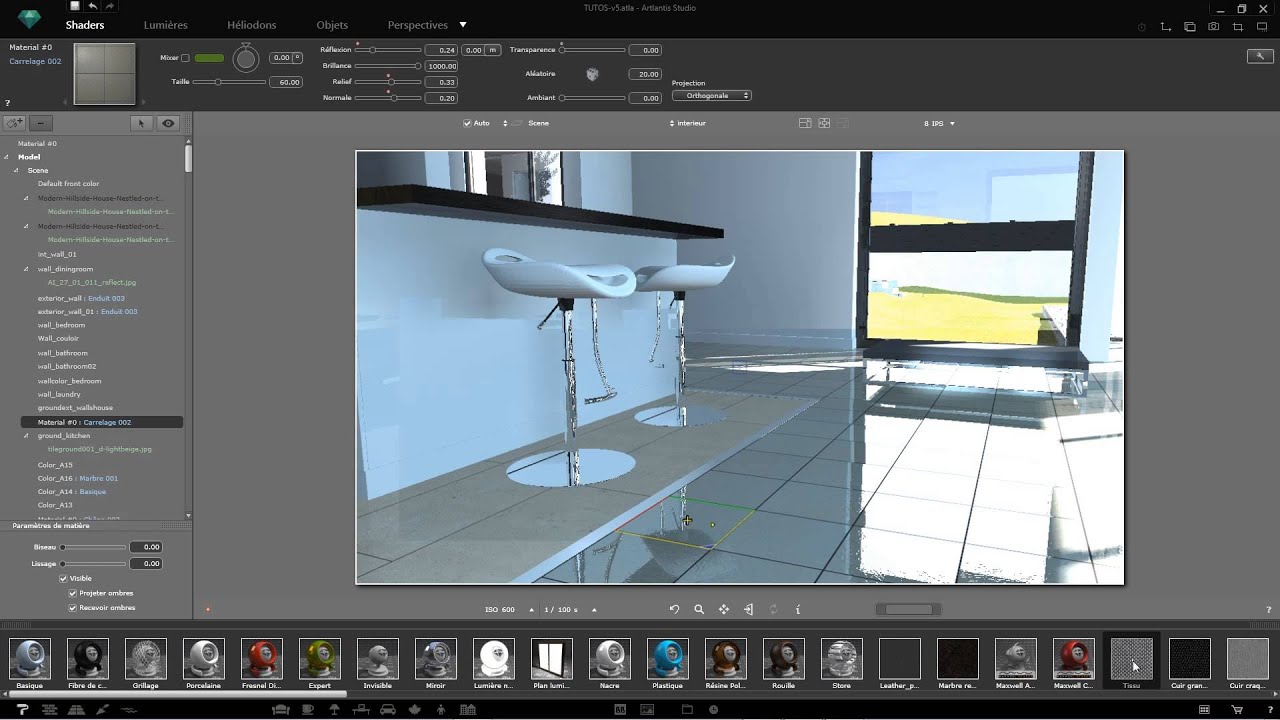Uncheck Projeter ombres checkbox
The image size is (1280, 720).
click(72, 593)
